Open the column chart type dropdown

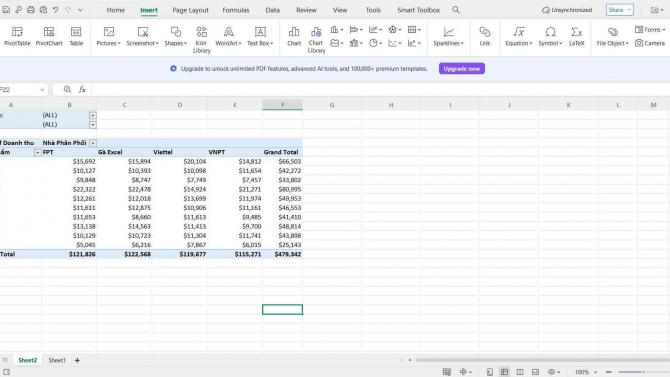point(337,29)
